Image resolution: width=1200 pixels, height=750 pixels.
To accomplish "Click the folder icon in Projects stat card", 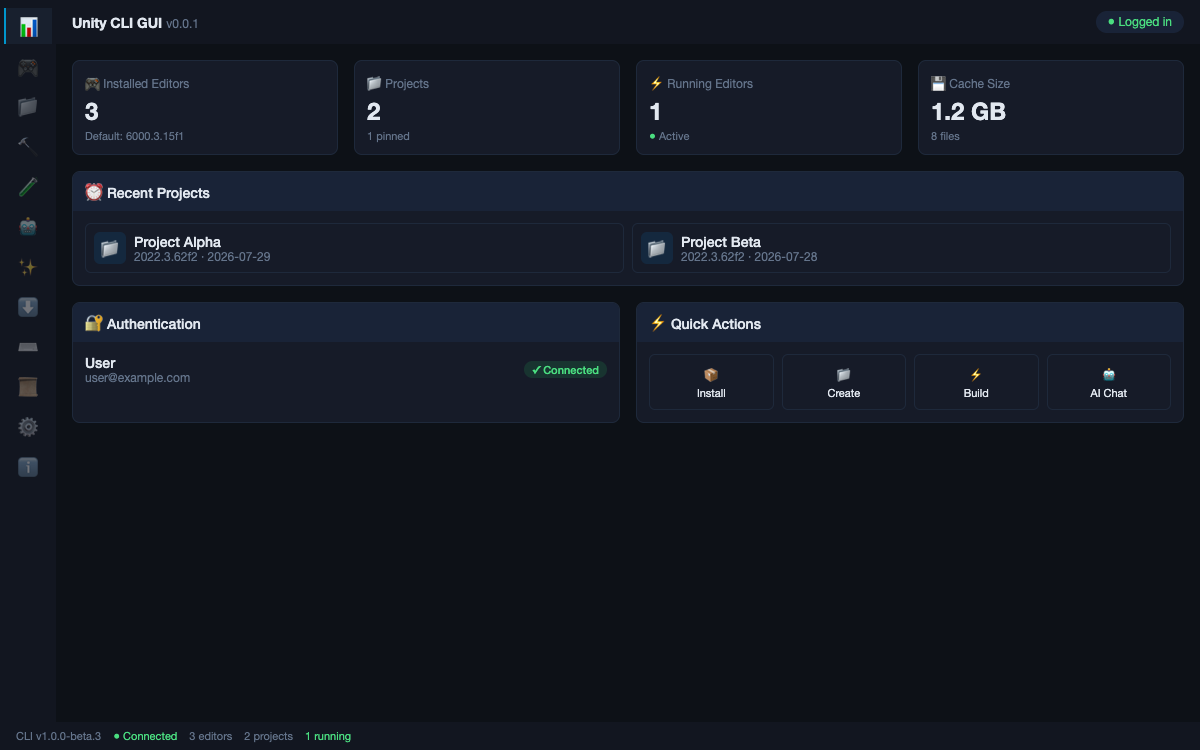I will pyautogui.click(x=374, y=84).
